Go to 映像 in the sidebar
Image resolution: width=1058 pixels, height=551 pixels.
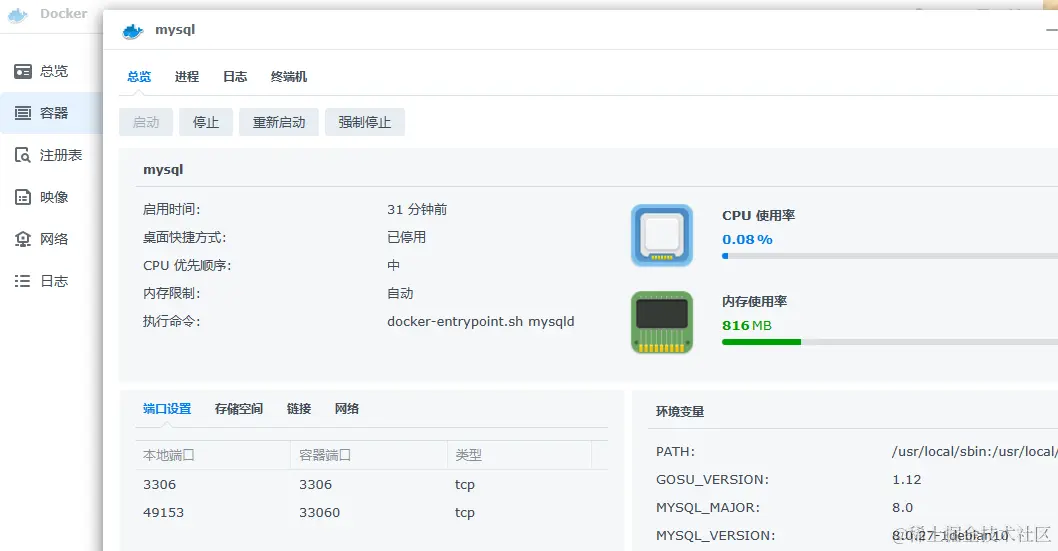(x=51, y=197)
